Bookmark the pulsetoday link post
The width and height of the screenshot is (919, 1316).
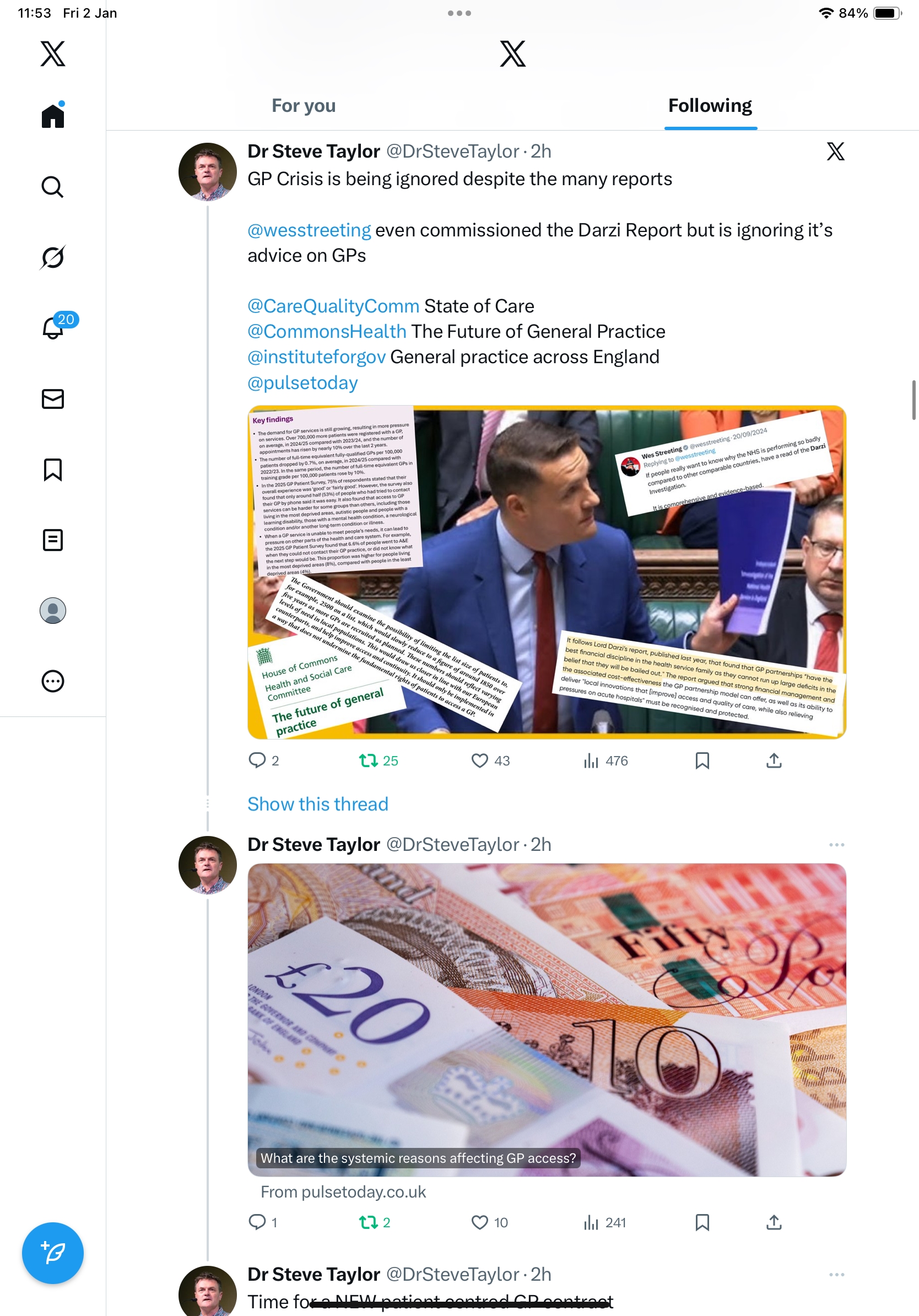(x=702, y=1222)
